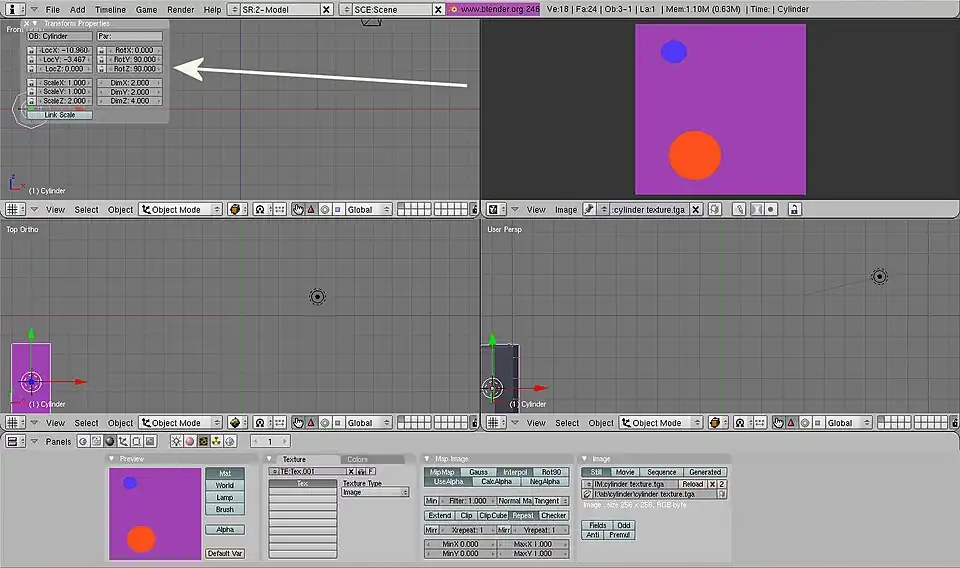This screenshot has width=960, height=568.
Task: Switch to the Colors tab
Action: click(x=357, y=460)
